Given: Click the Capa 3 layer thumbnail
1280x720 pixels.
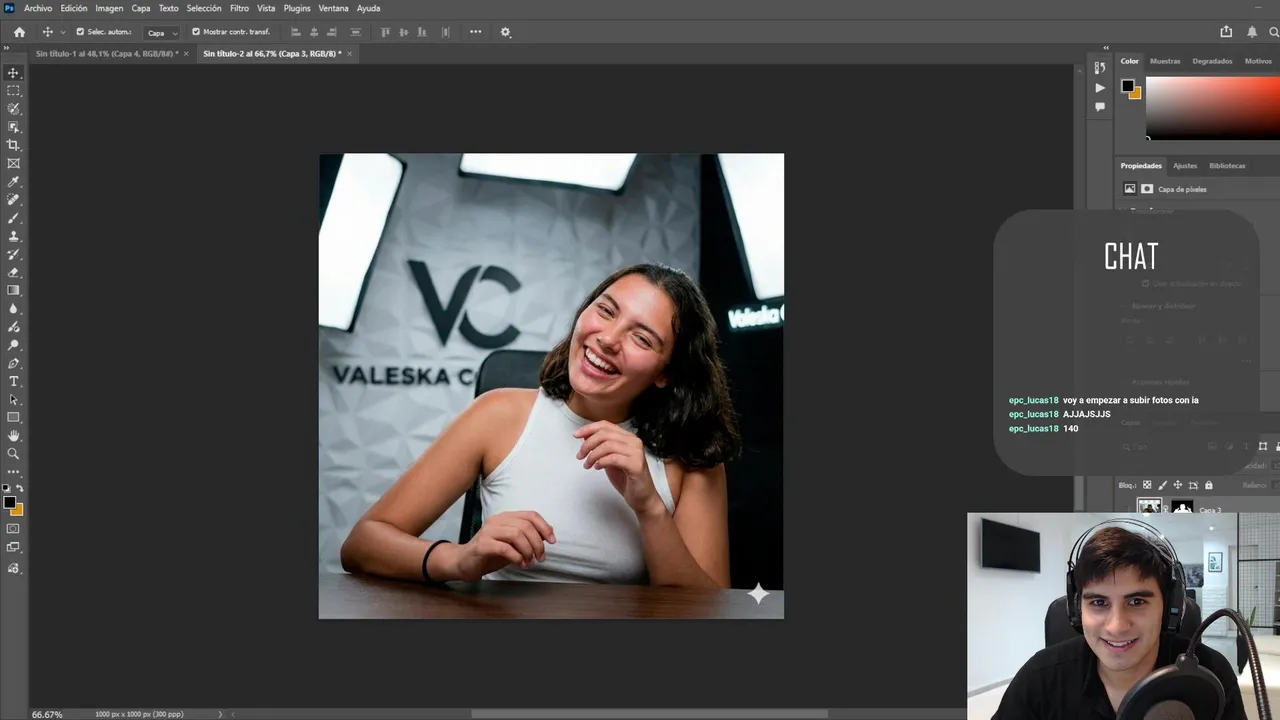Looking at the screenshot, I should 1149,508.
